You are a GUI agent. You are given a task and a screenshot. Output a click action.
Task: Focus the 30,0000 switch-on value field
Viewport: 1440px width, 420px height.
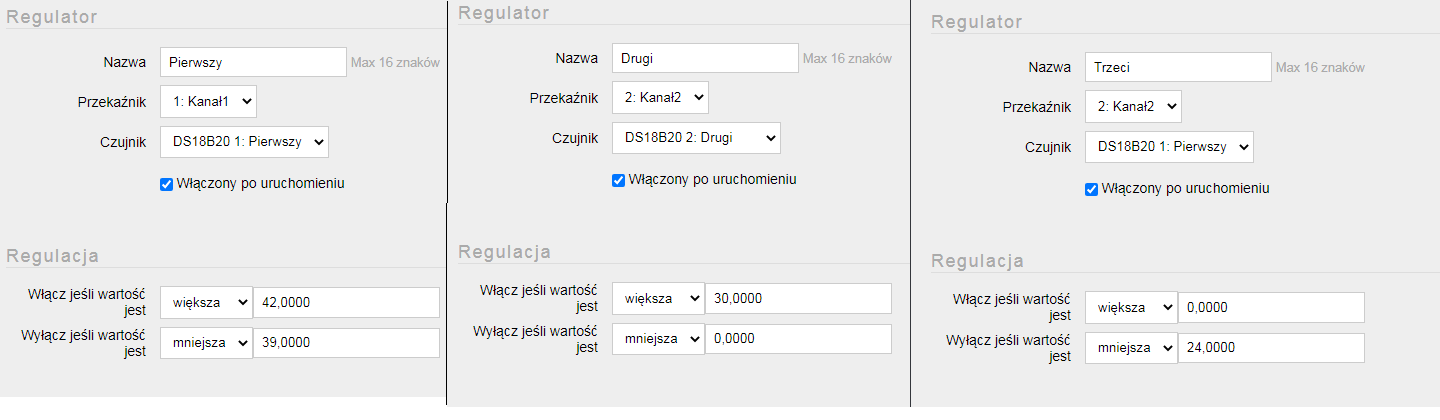coord(798,298)
